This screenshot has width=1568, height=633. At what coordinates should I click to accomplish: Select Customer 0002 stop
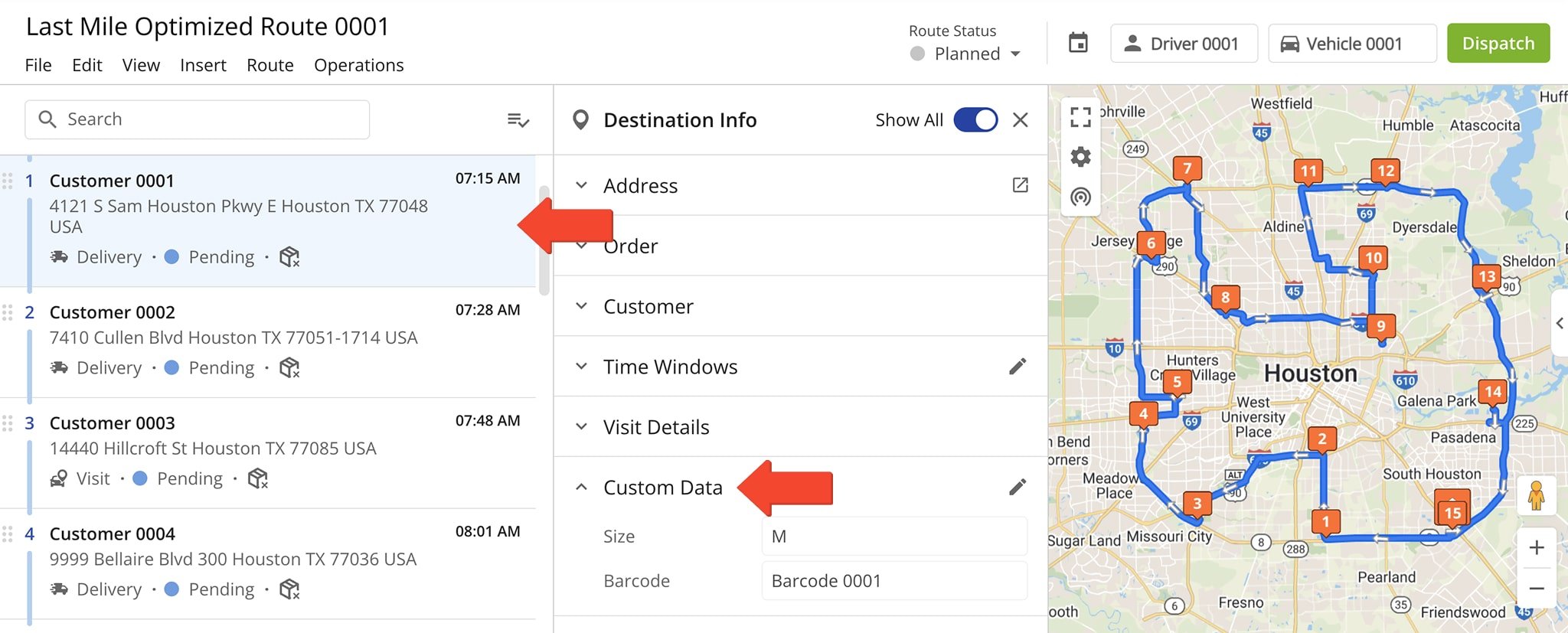coord(268,342)
